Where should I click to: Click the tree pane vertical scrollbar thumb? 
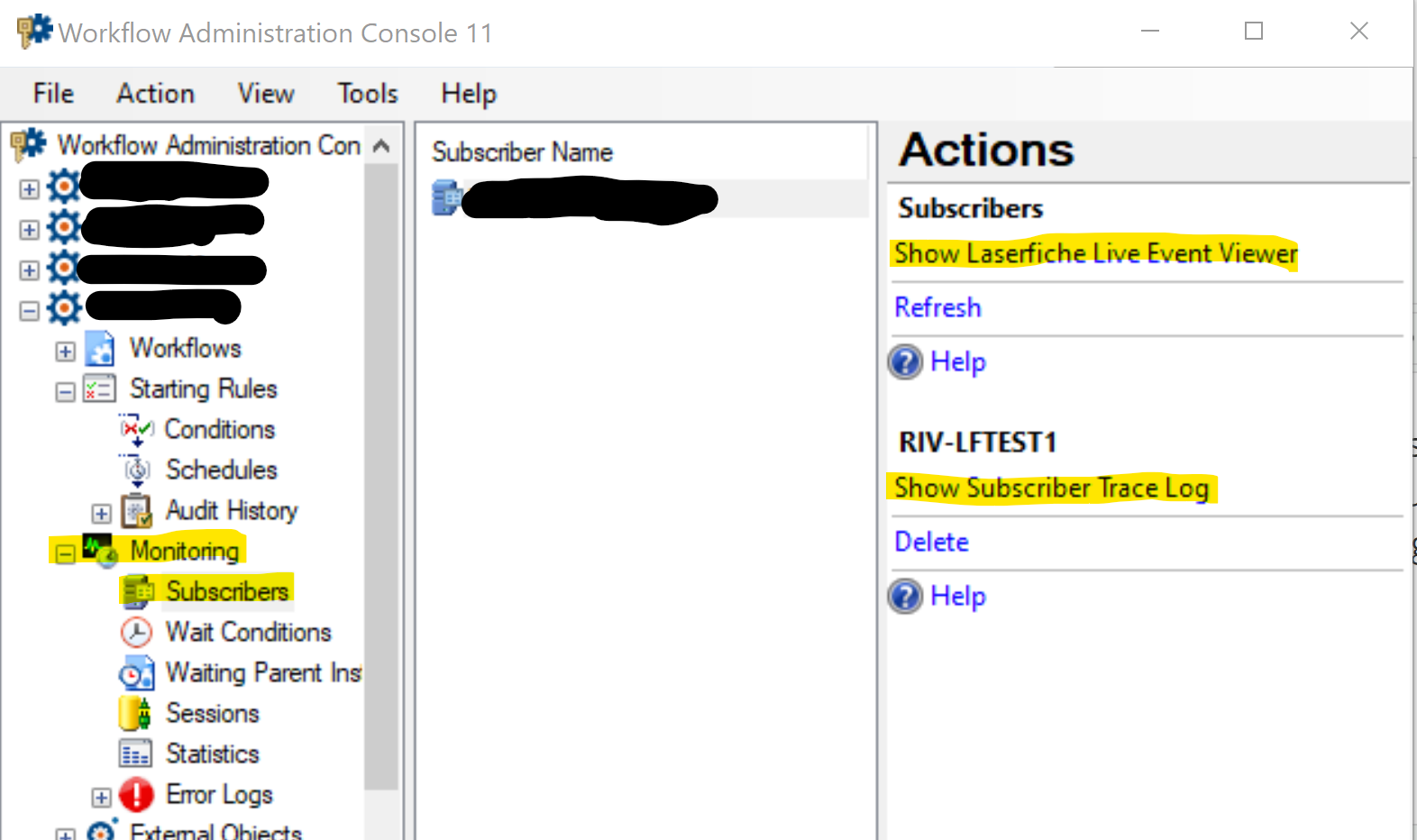[381, 476]
